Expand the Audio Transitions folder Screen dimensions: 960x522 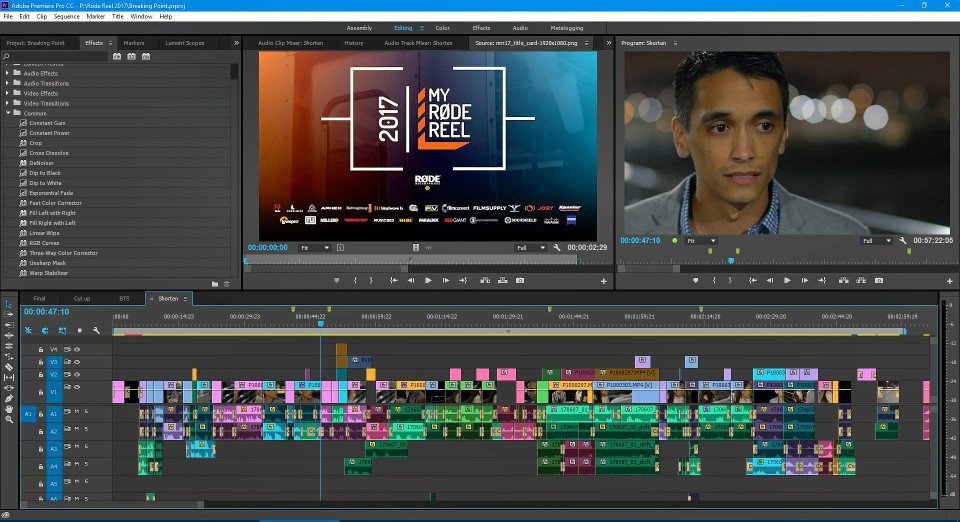(7, 83)
